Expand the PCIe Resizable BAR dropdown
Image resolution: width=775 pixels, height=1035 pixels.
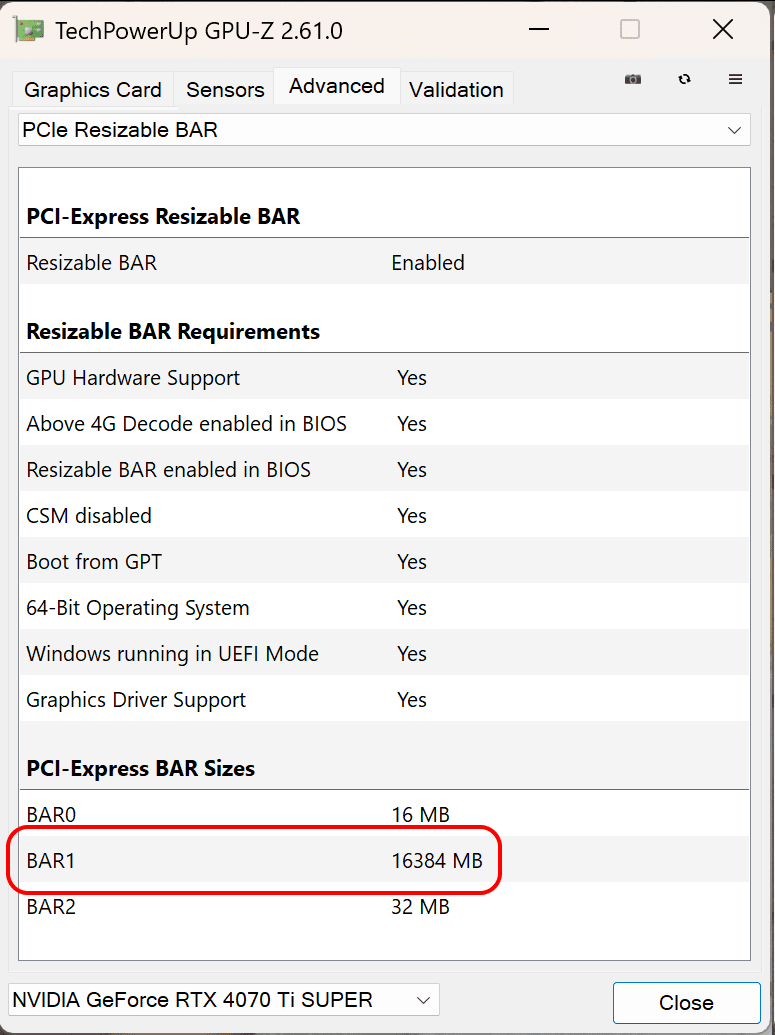point(384,130)
